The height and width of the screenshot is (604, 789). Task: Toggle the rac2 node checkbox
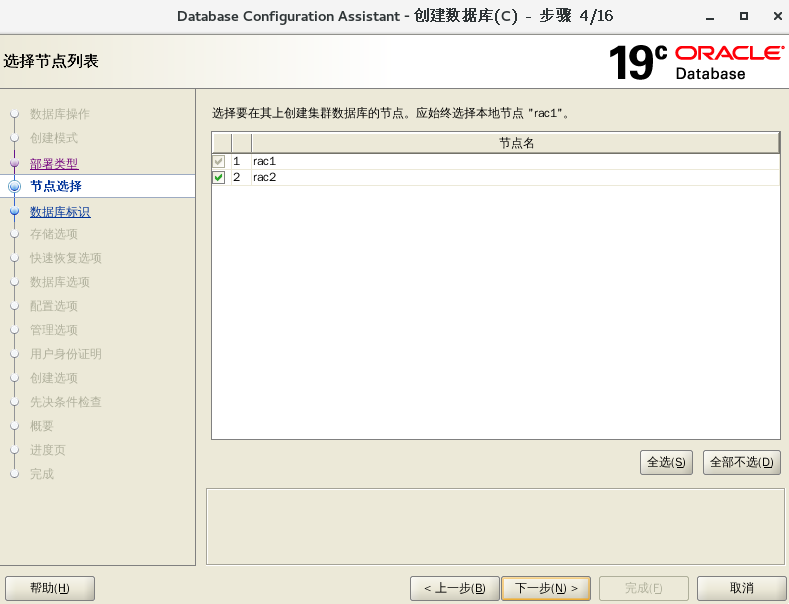219,177
